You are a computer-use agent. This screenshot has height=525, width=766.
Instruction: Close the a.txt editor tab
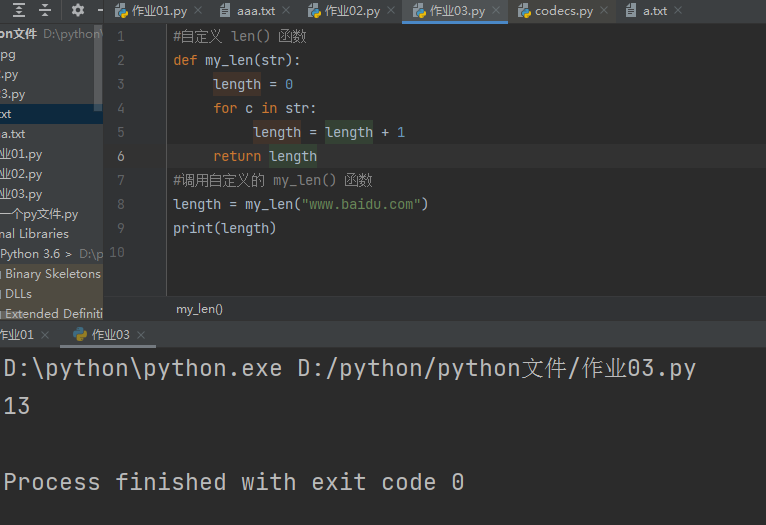(678, 11)
